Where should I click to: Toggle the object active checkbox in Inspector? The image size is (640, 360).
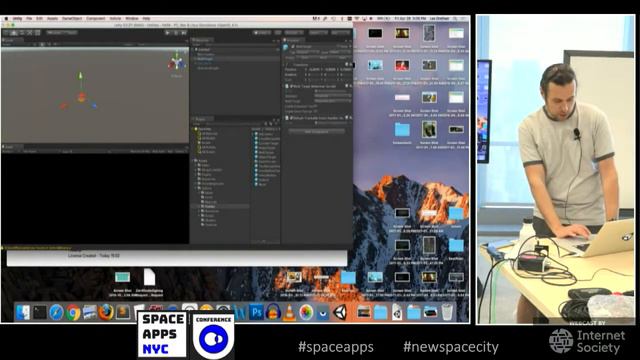click(293, 47)
